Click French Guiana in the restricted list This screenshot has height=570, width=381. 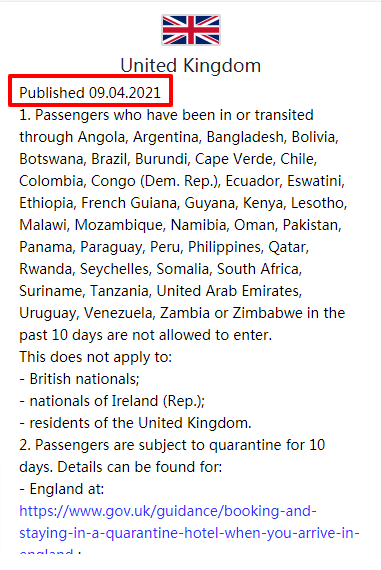129,203
